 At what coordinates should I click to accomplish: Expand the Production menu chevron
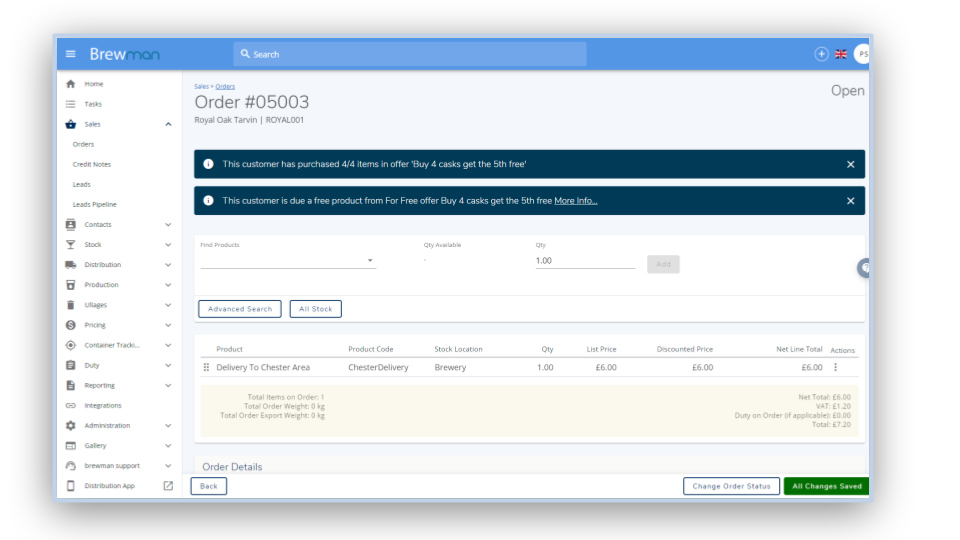168,285
